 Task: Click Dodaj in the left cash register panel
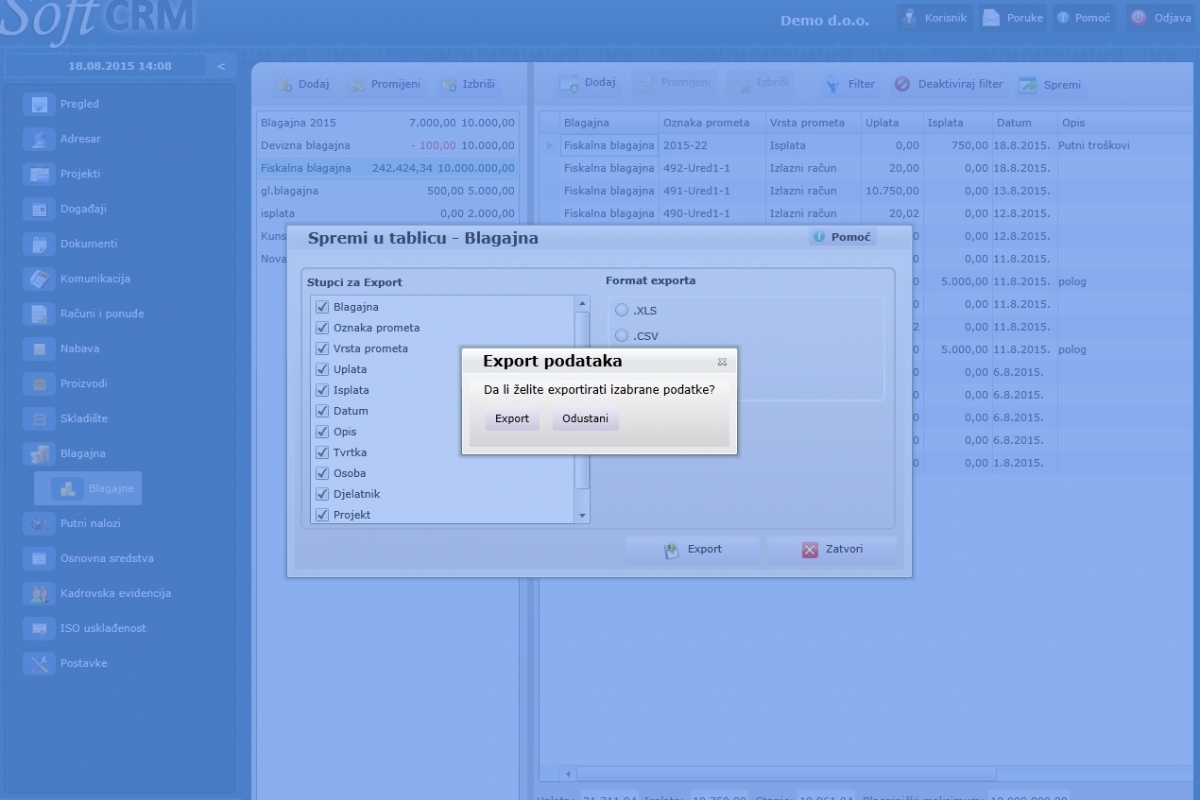[x=303, y=85]
